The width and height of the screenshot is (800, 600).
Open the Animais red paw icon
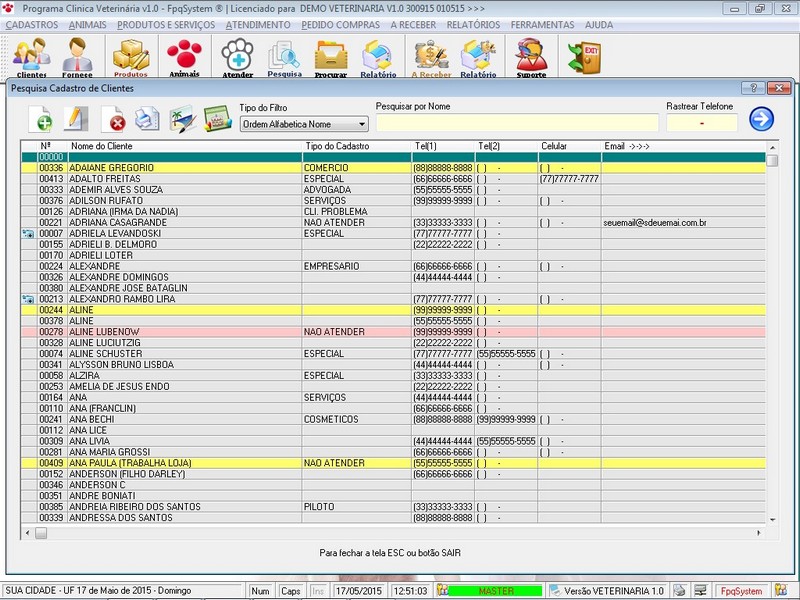point(184,57)
